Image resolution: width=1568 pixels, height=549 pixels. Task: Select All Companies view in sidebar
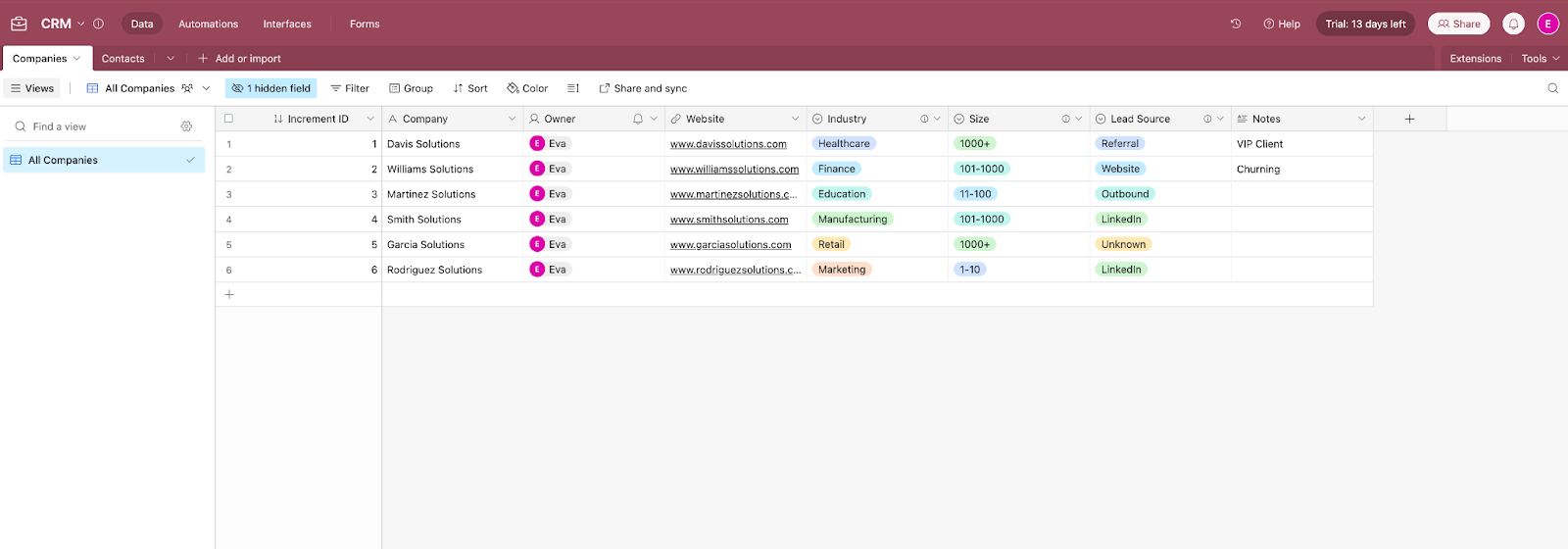tap(104, 160)
